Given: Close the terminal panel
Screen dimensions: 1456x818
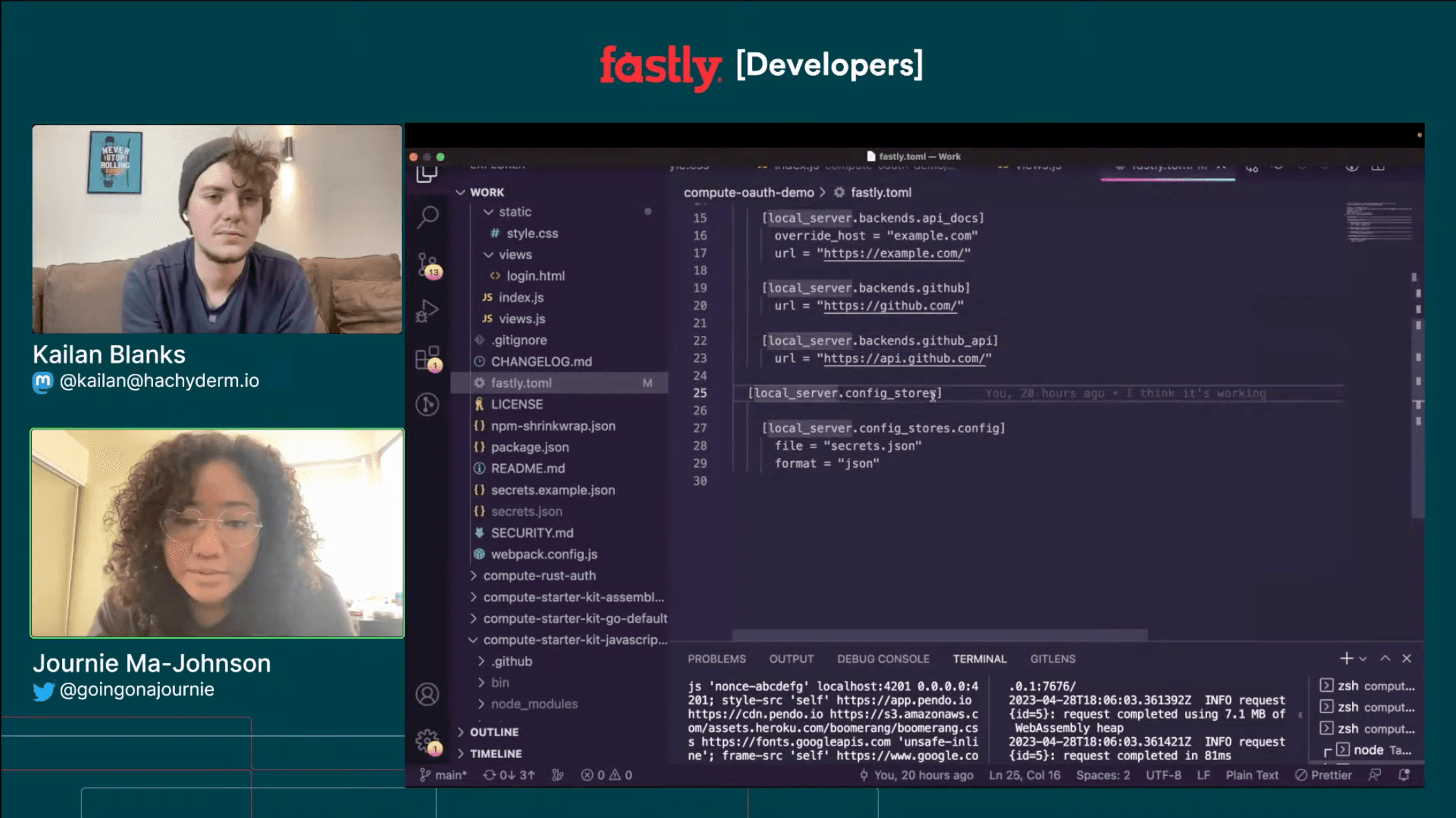Looking at the screenshot, I should [1407, 659].
